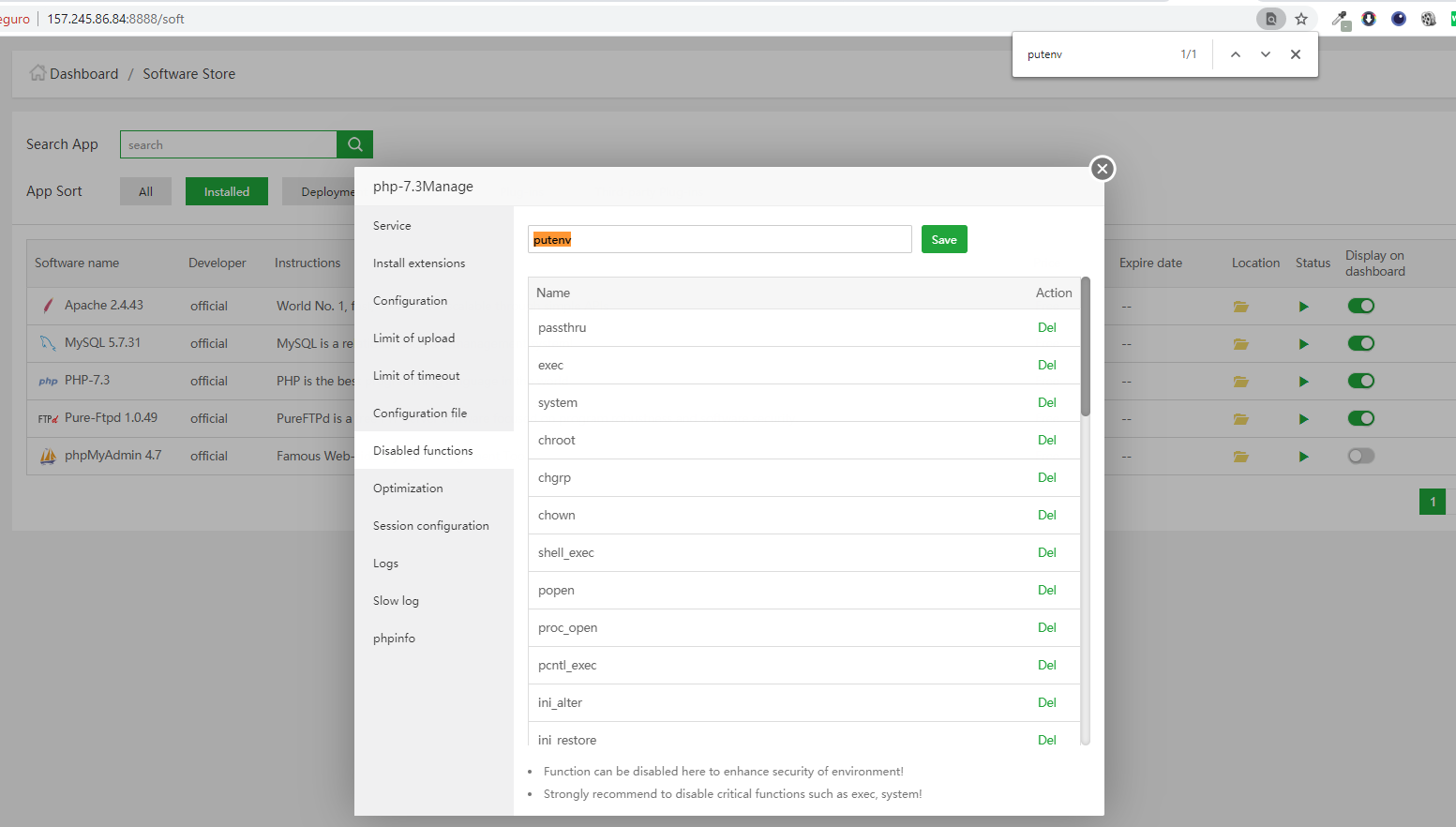Click the Dashboard home icon
Viewport: 1456px width, 827px height.
(38, 73)
